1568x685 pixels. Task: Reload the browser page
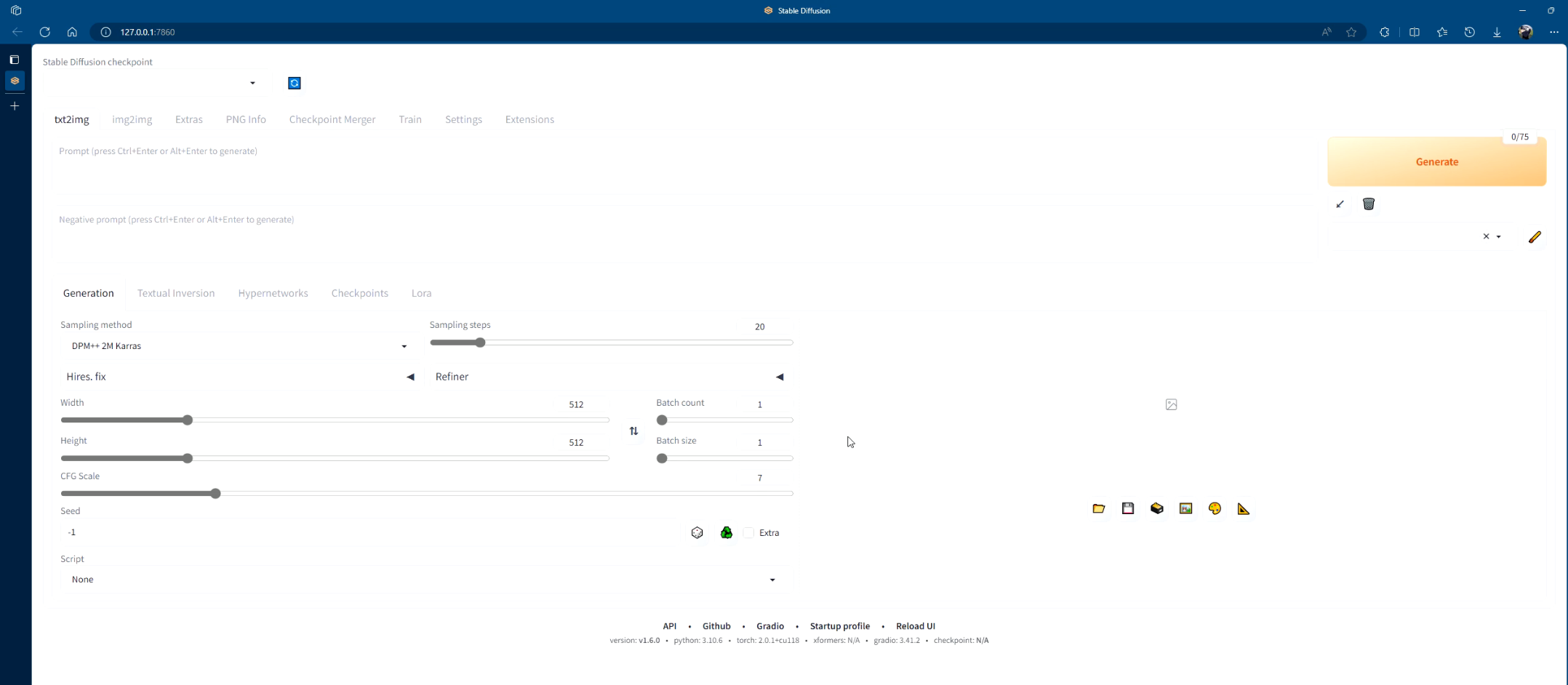point(44,32)
